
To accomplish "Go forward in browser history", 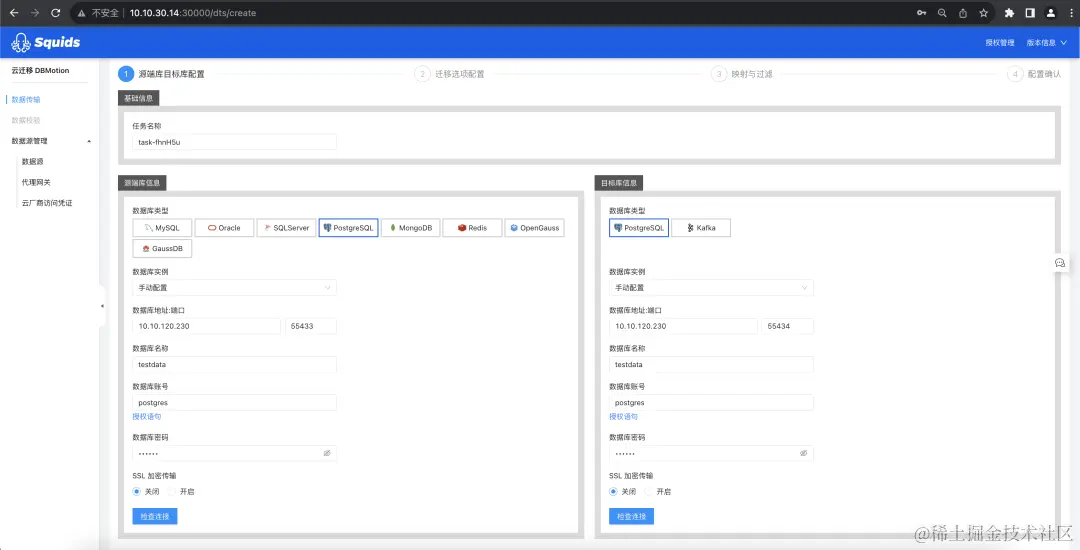I will [x=34, y=12].
